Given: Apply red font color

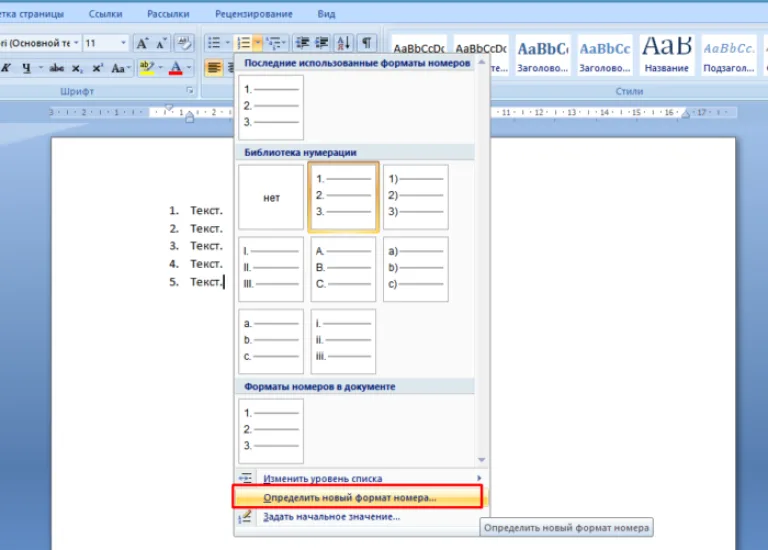Looking at the screenshot, I should coord(175,68).
